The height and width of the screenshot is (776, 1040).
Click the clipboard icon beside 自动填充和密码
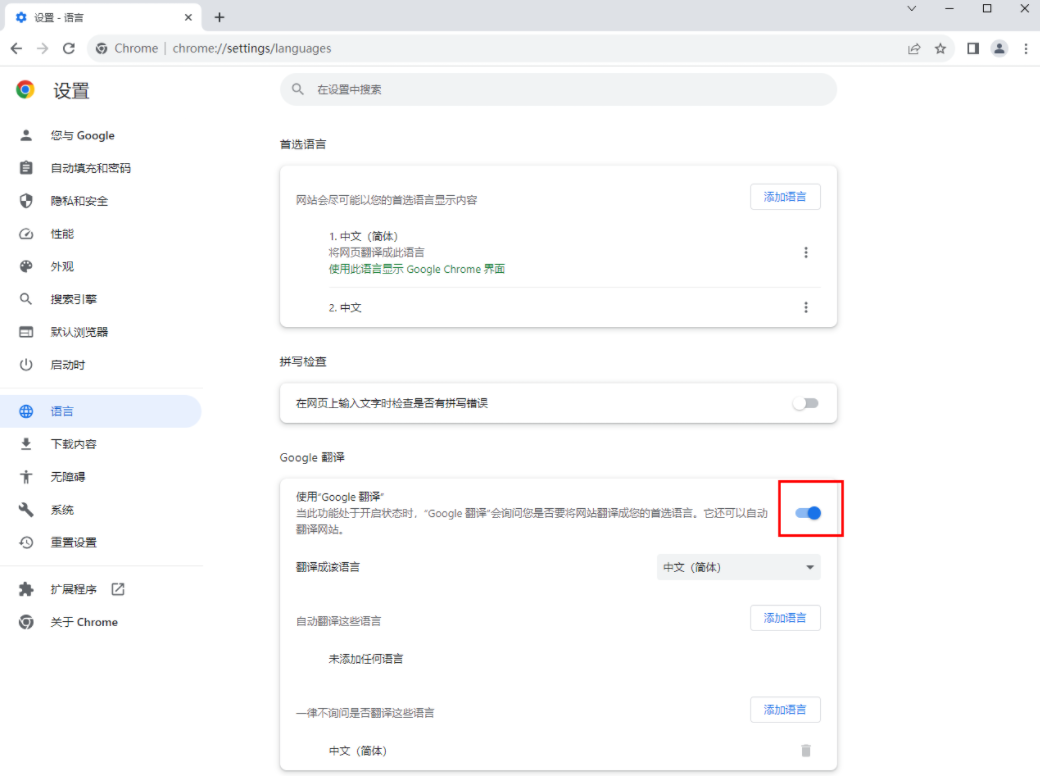tap(26, 168)
